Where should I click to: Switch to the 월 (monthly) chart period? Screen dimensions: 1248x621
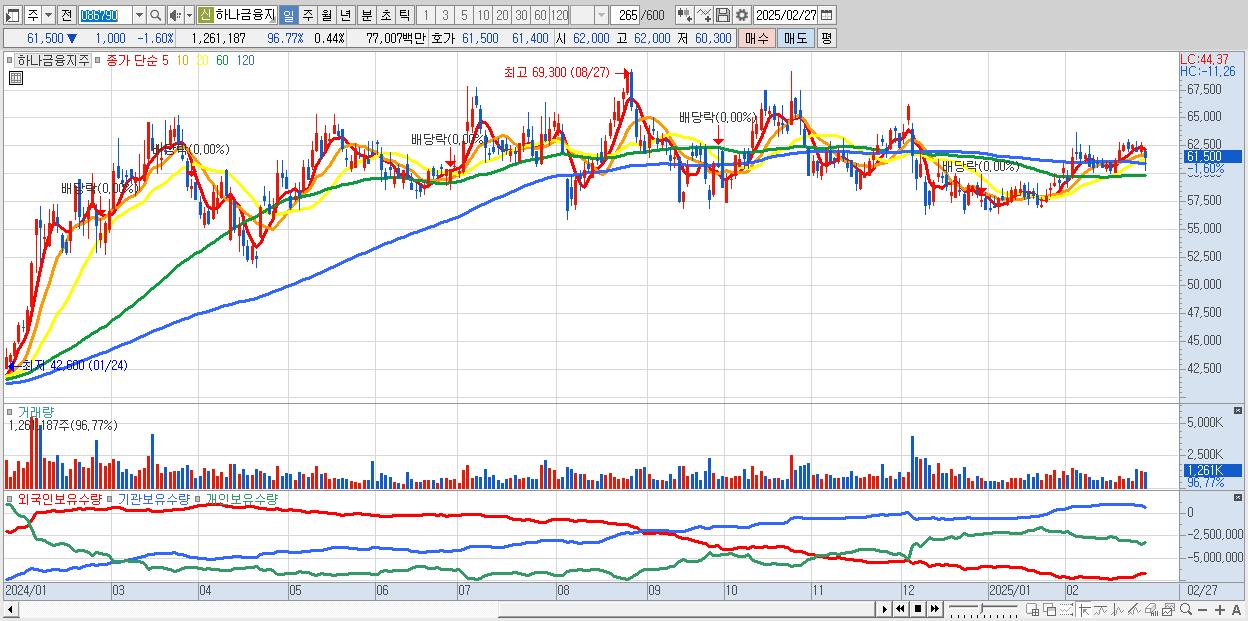[326, 15]
